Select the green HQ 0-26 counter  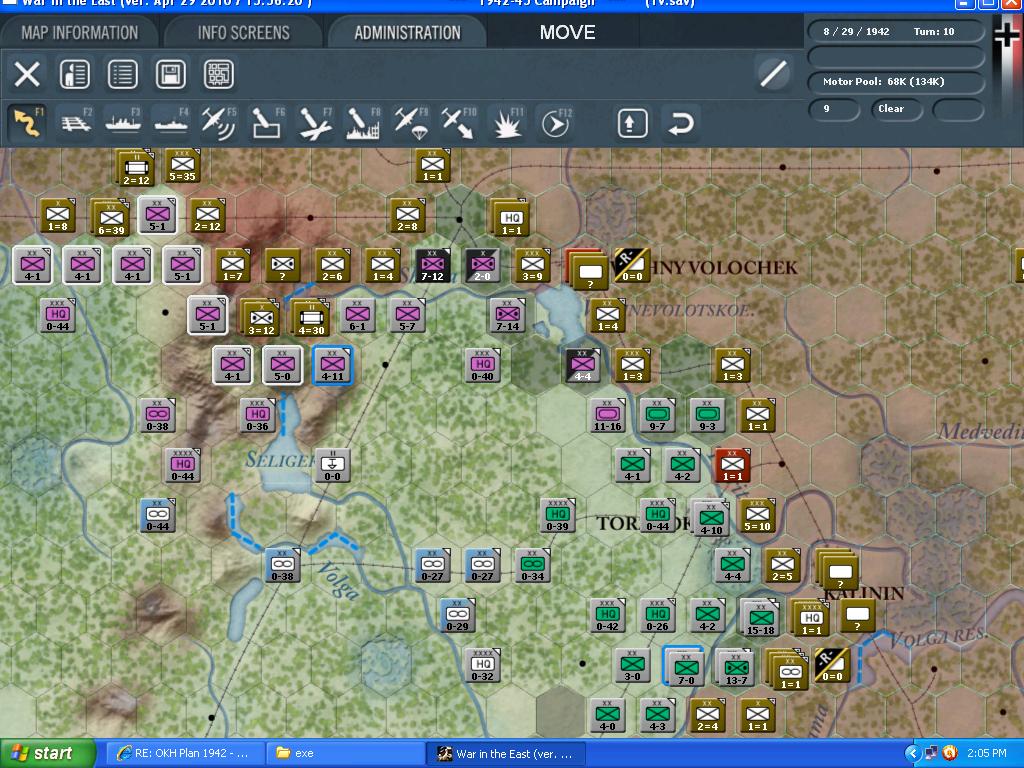click(657, 616)
